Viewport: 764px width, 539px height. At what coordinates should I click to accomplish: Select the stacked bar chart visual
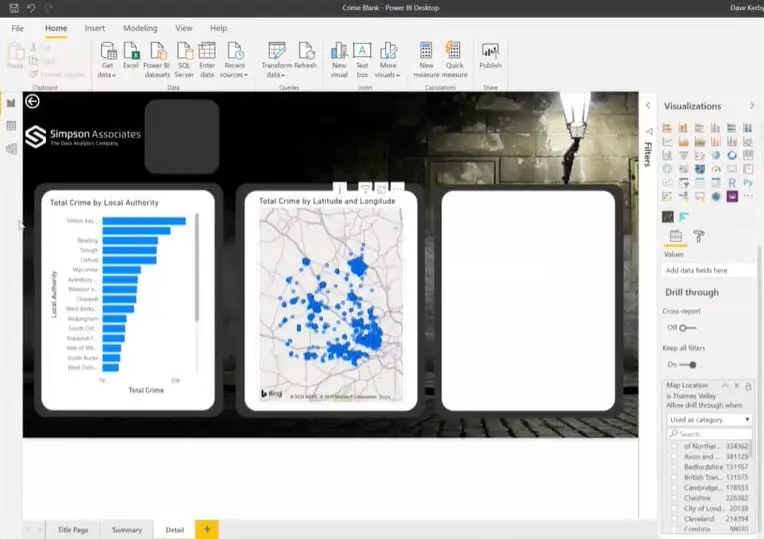668,128
